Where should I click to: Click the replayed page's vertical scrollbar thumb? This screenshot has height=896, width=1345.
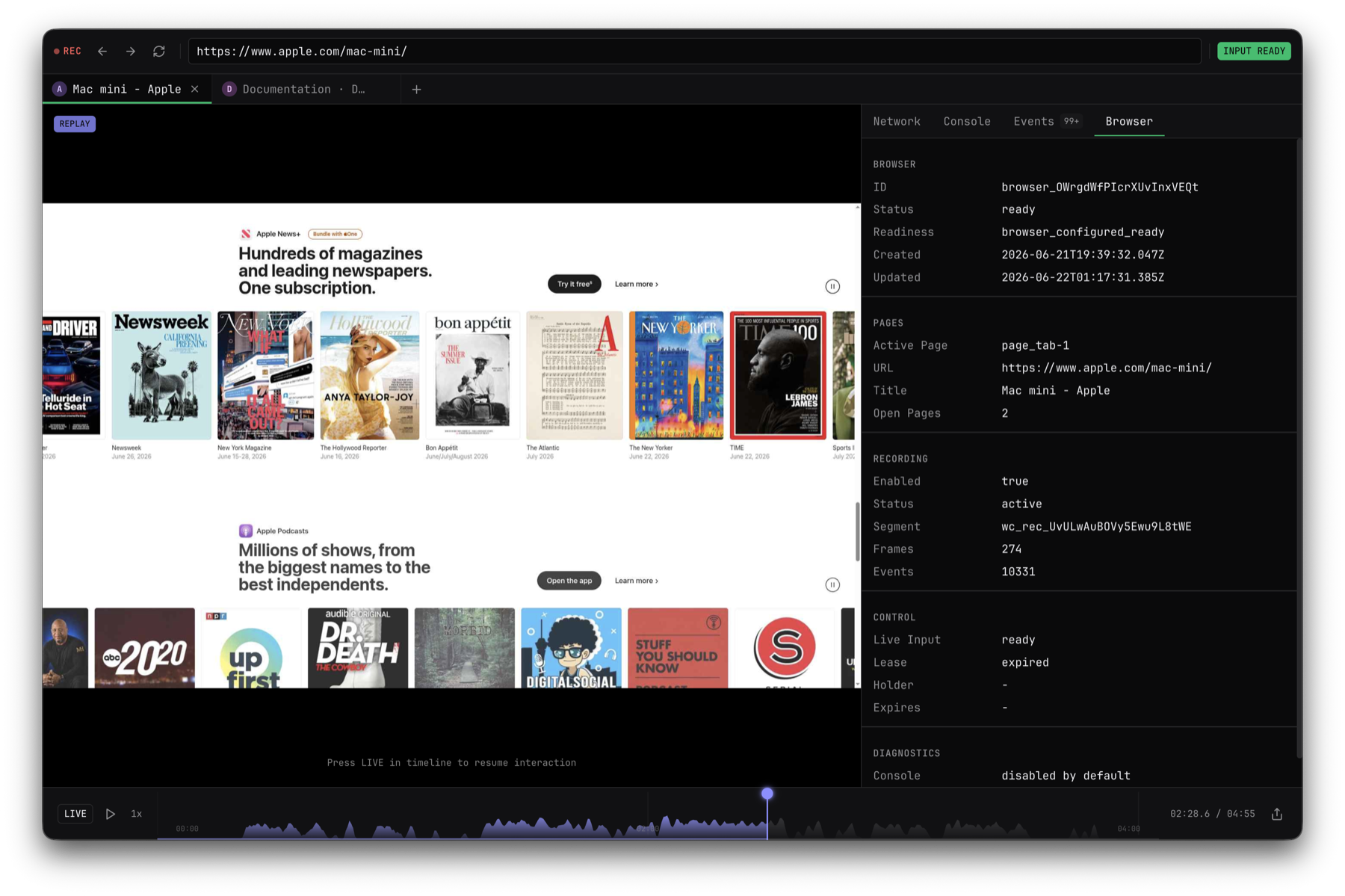[x=857, y=531]
